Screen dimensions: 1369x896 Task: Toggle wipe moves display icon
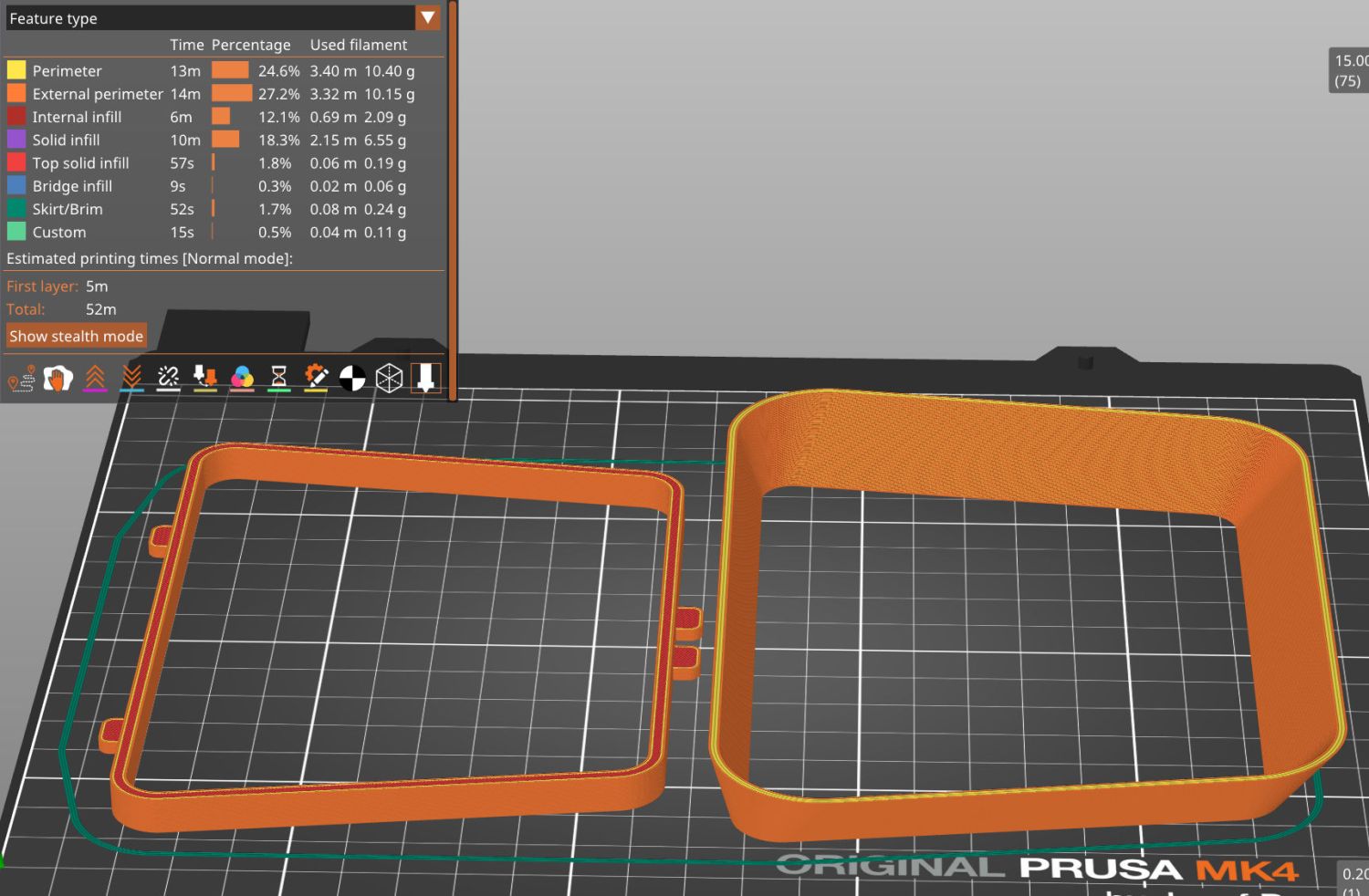pyautogui.click(x=57, y=378)
